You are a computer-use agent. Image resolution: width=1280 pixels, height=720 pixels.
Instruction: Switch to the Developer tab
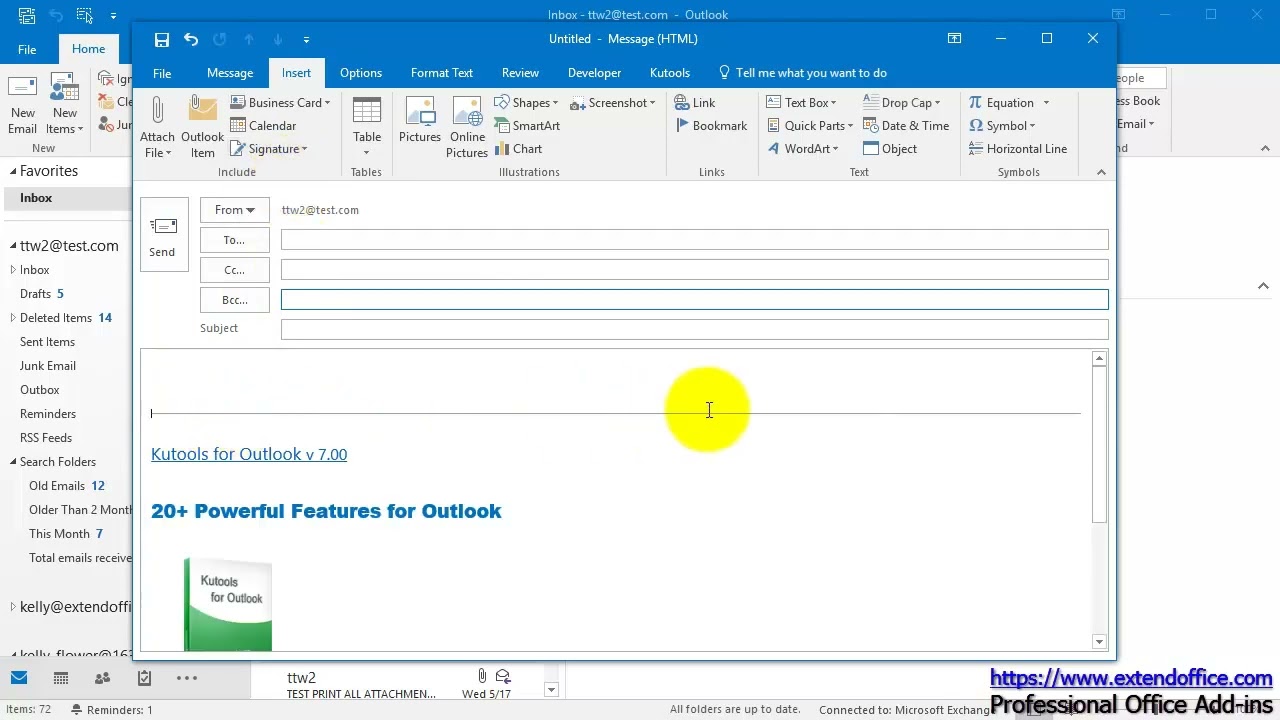594,73
